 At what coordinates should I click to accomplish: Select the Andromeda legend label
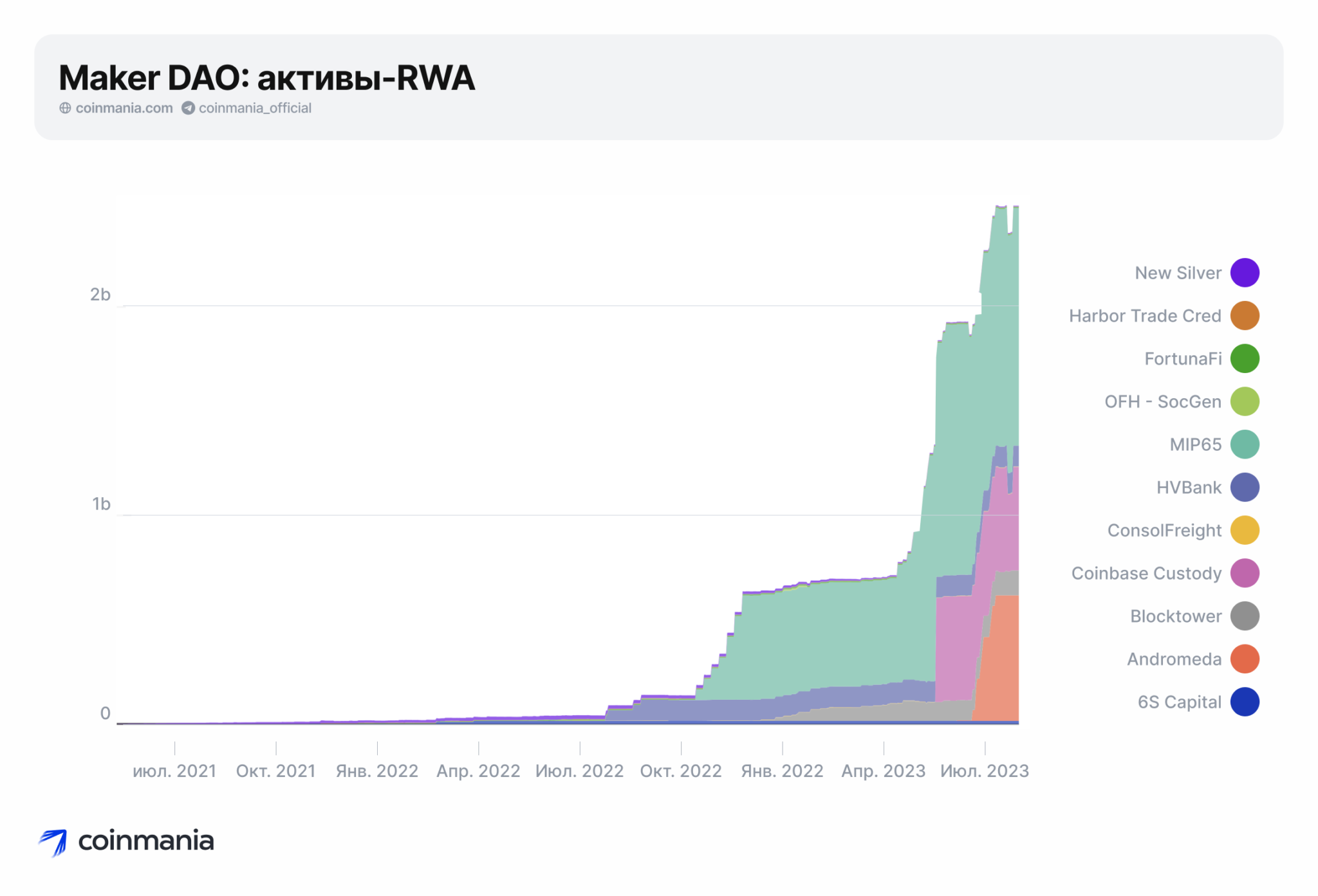tap(1174, 659)
